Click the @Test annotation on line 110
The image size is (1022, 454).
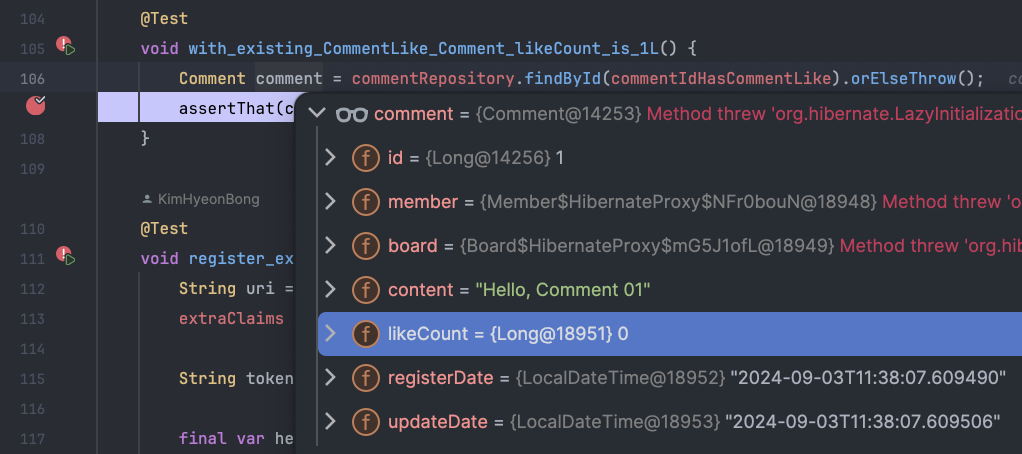(164, 229)
